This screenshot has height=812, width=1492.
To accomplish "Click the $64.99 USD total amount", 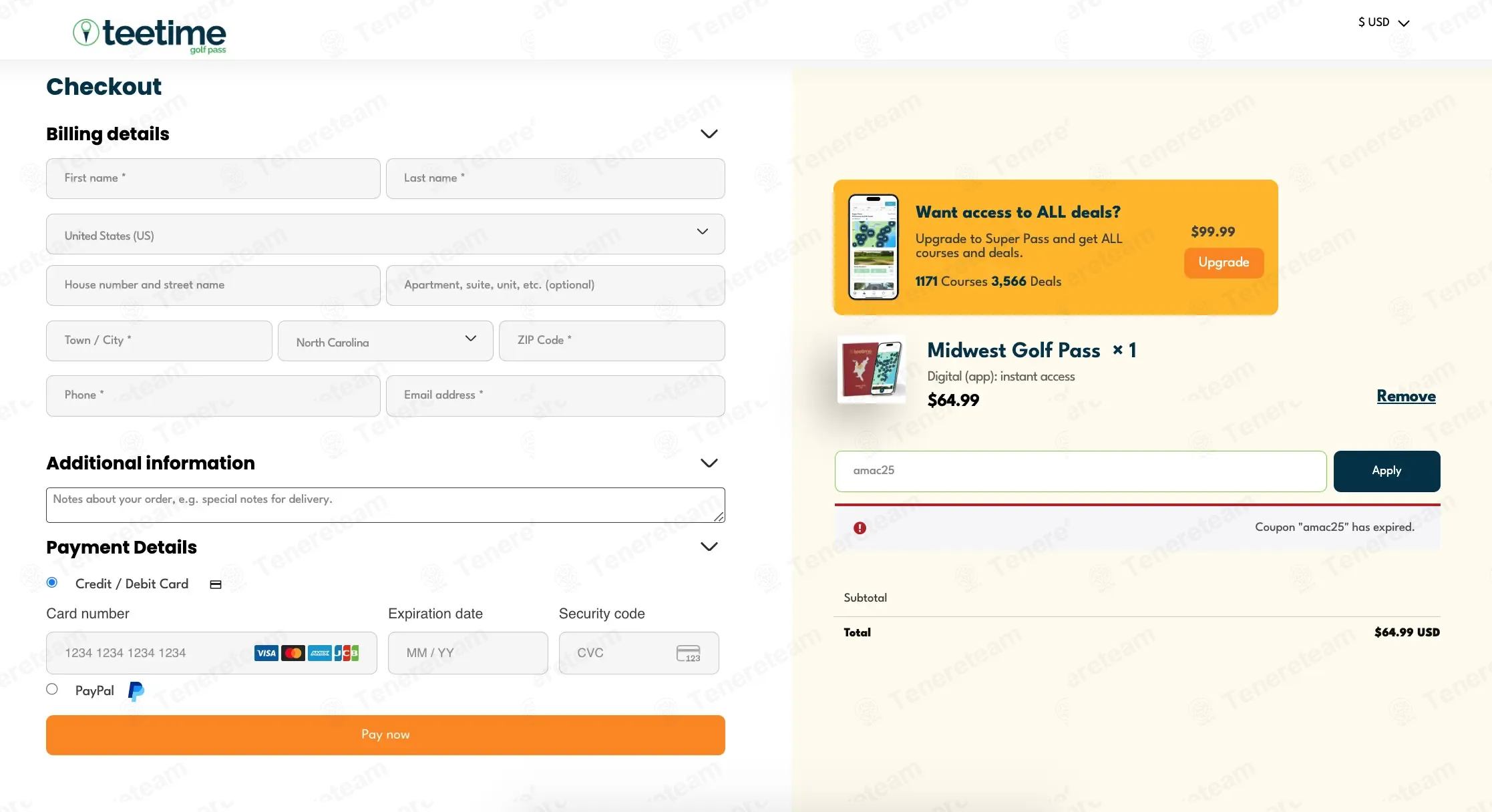I will [x=1407, y=632].
